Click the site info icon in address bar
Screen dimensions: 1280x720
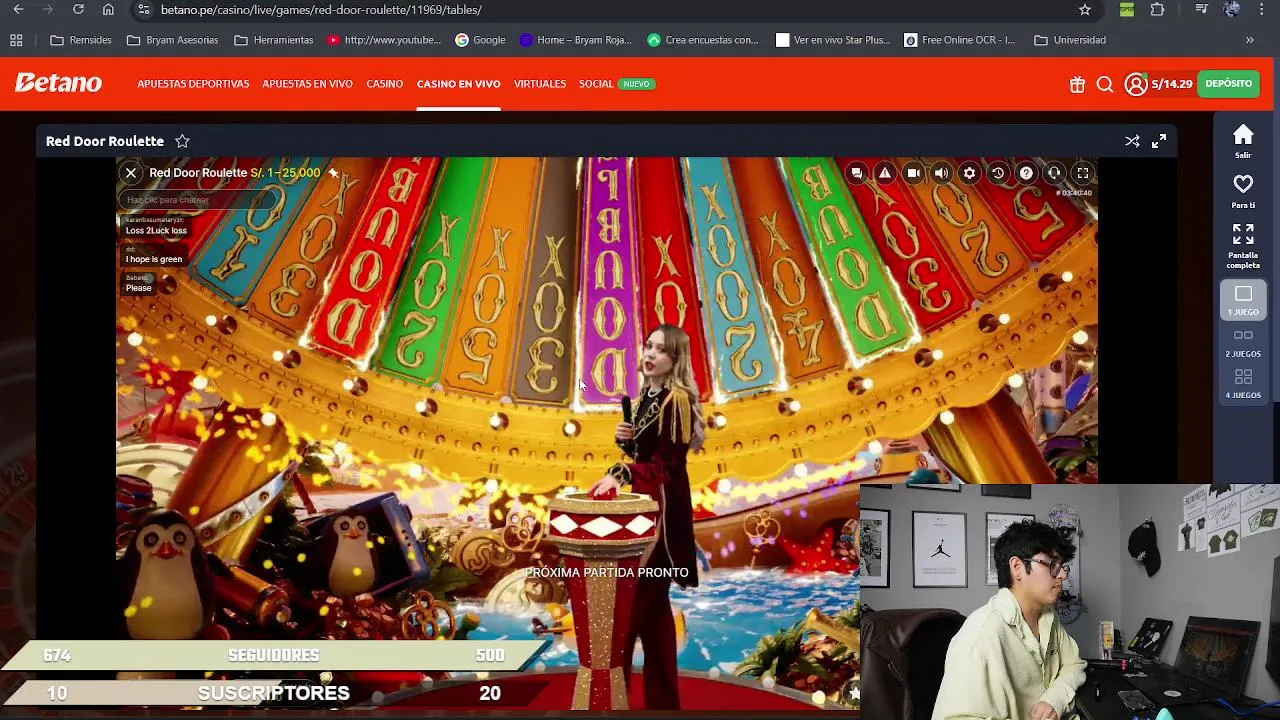click(144, 10)
